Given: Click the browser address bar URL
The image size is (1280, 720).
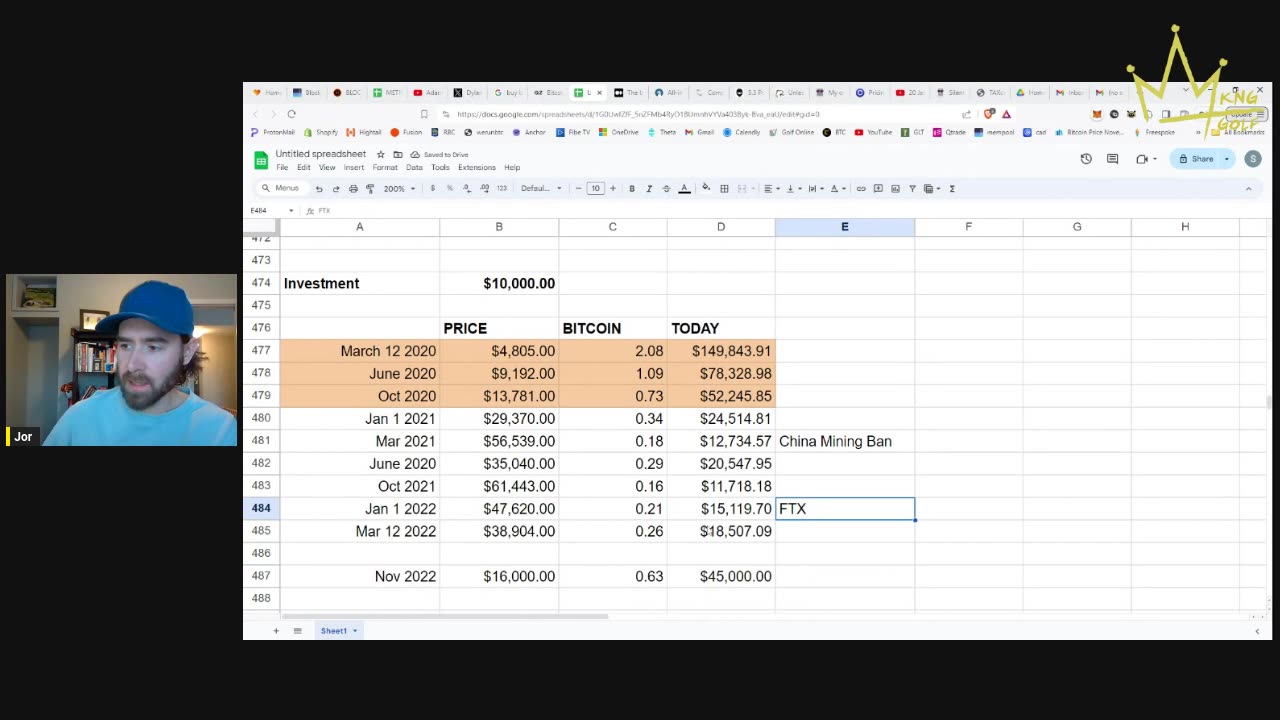Looking at the screenshot, I should pos(638,114).
